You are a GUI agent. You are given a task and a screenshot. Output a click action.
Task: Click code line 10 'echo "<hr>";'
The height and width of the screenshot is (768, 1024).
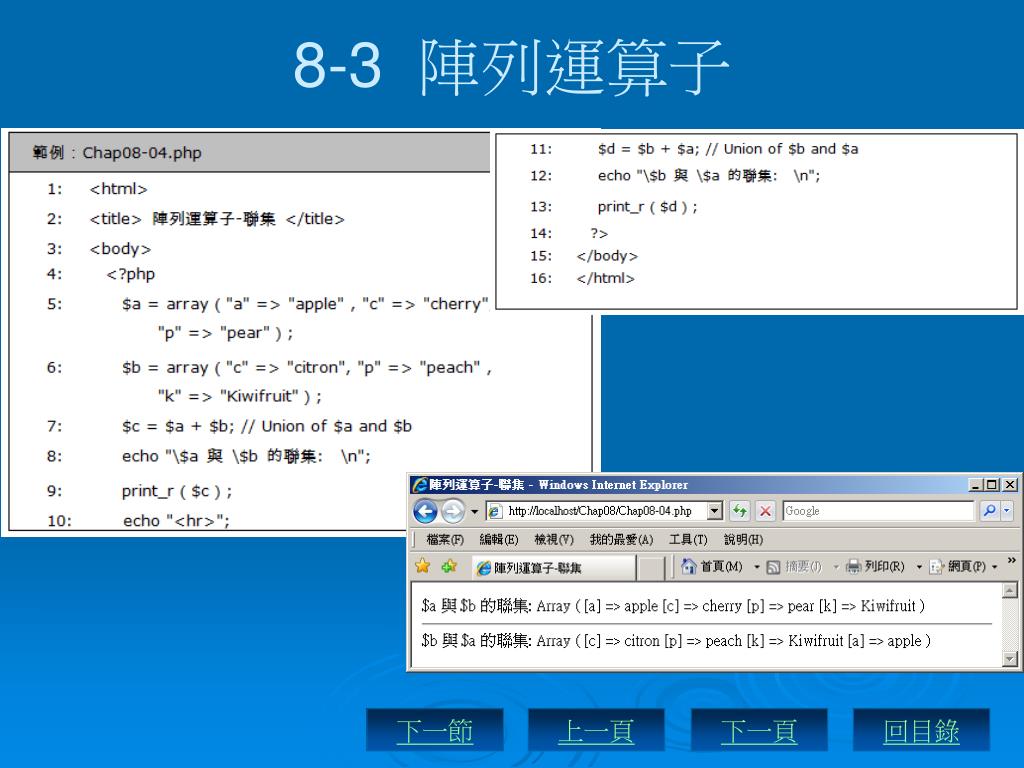pos(176,520)
